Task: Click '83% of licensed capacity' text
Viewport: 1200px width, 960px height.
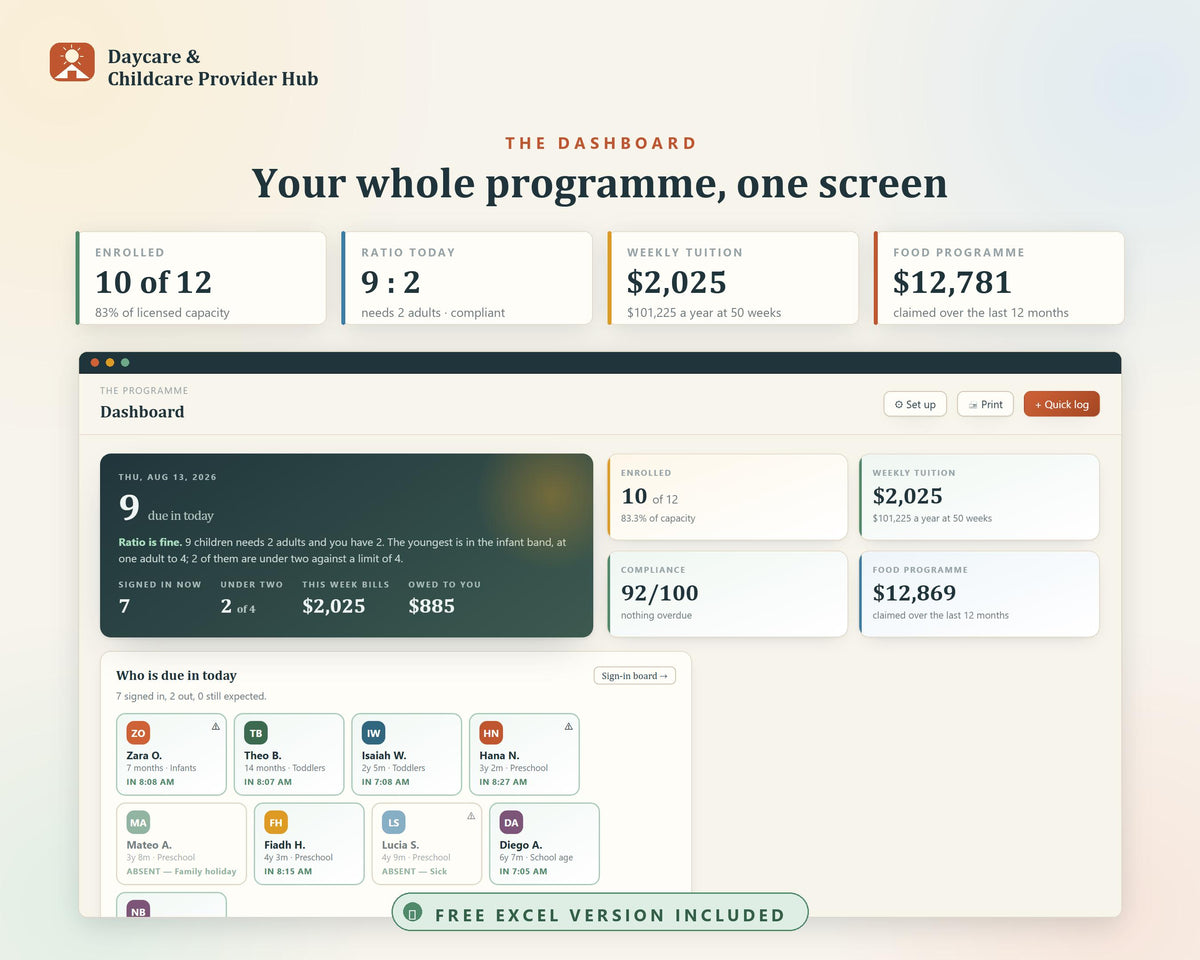Action: 162,313
